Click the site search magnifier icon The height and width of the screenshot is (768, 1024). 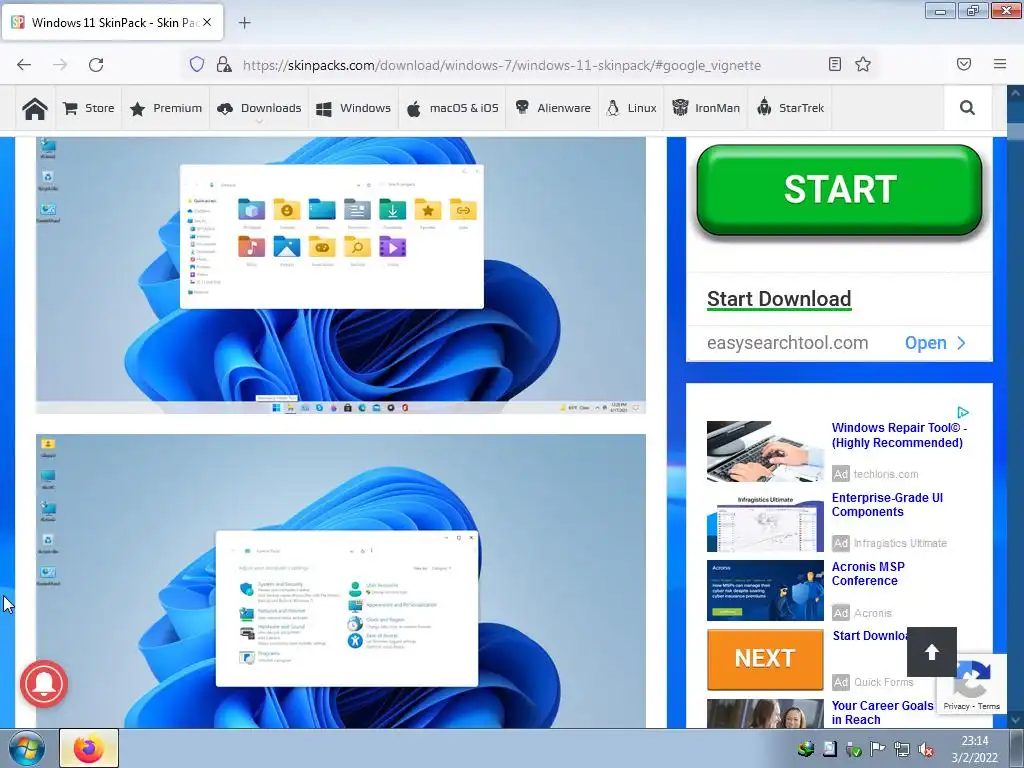coord(967,108)
